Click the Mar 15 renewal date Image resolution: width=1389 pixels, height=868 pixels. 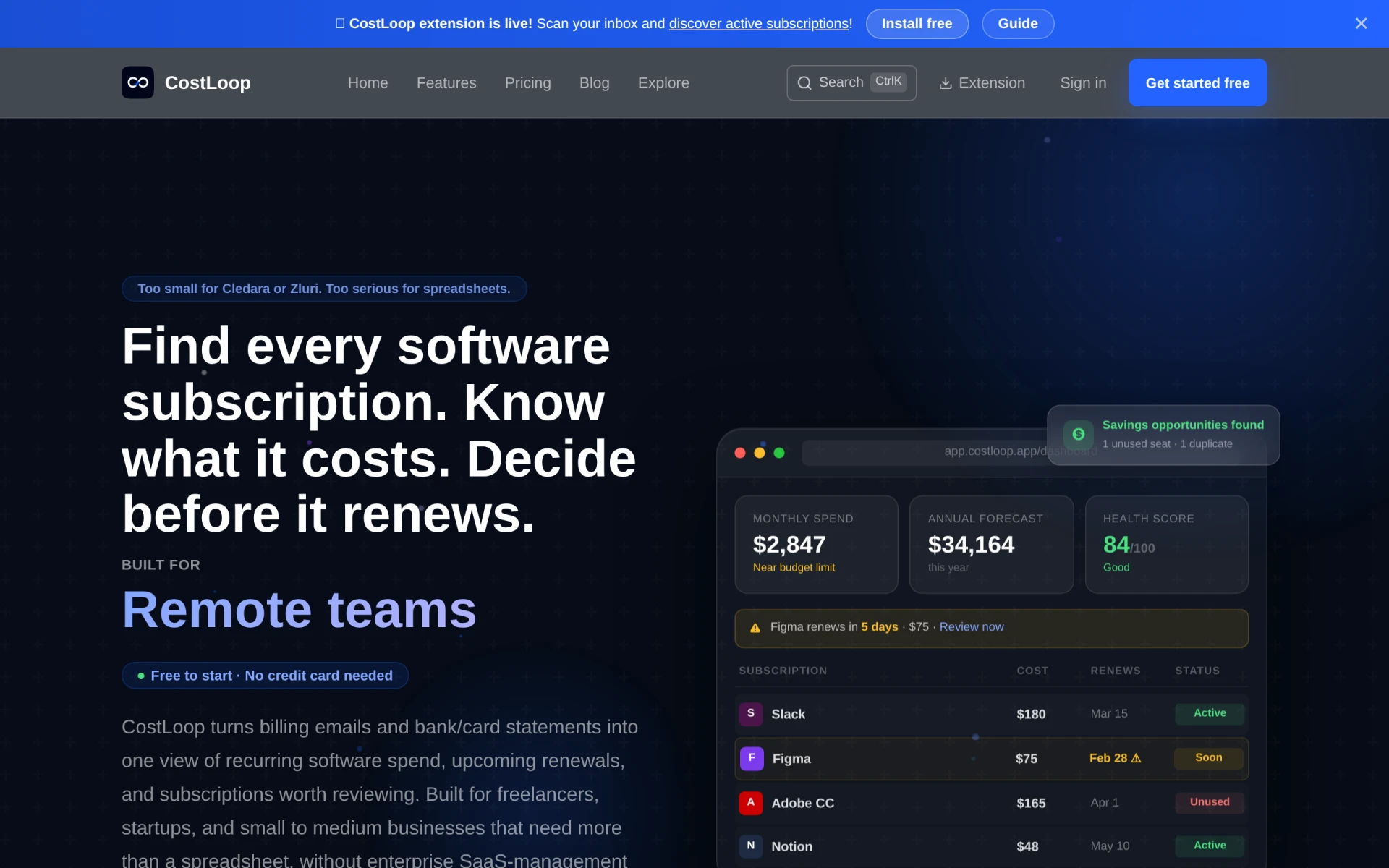(1109, 714)
